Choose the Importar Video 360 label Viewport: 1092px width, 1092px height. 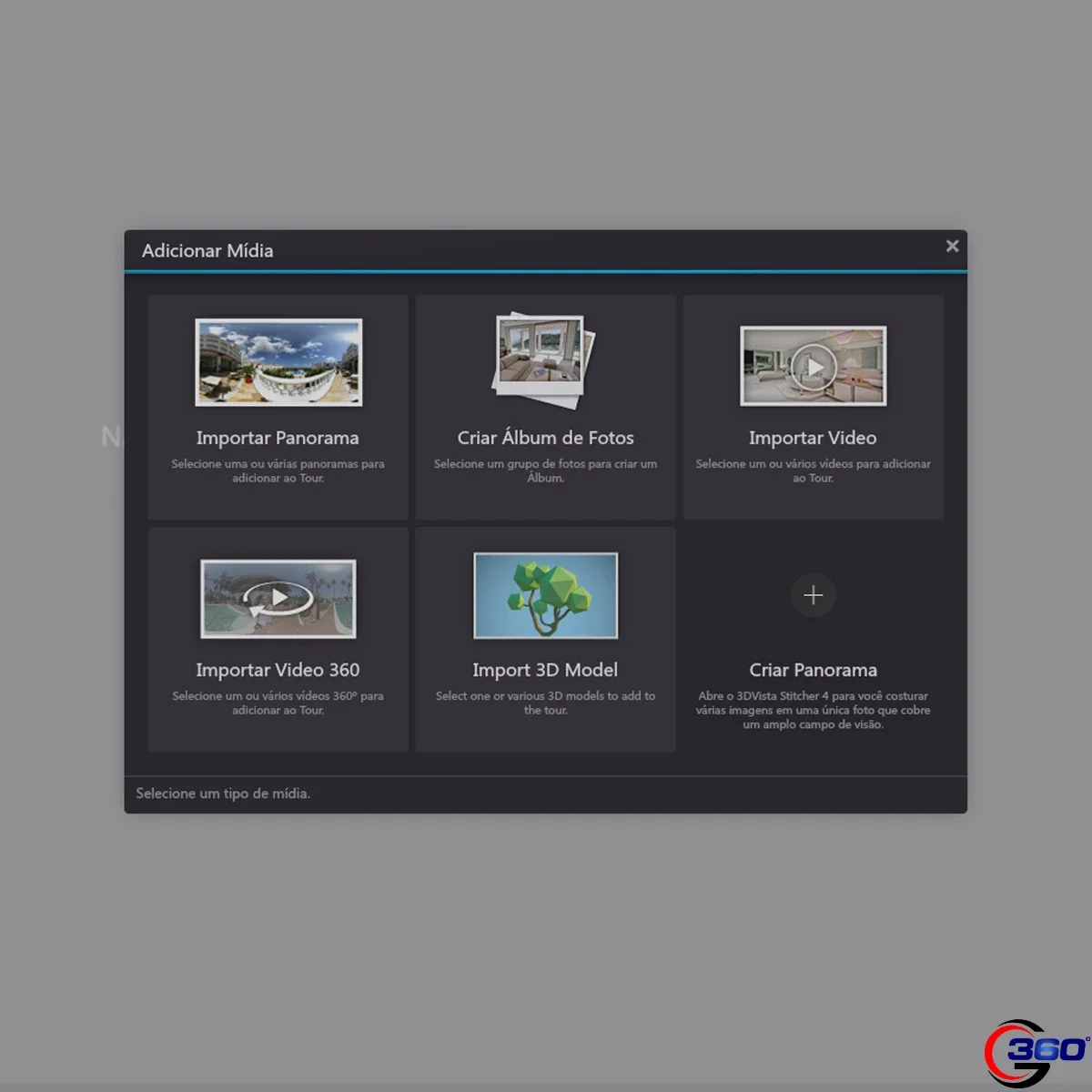coord(278,670)
